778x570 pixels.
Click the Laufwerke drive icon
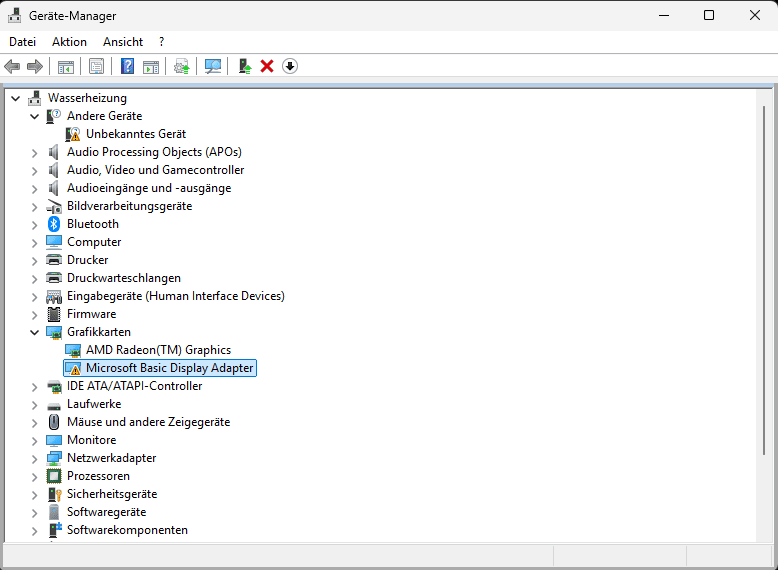pyautogui.click(x=54, y=406)
